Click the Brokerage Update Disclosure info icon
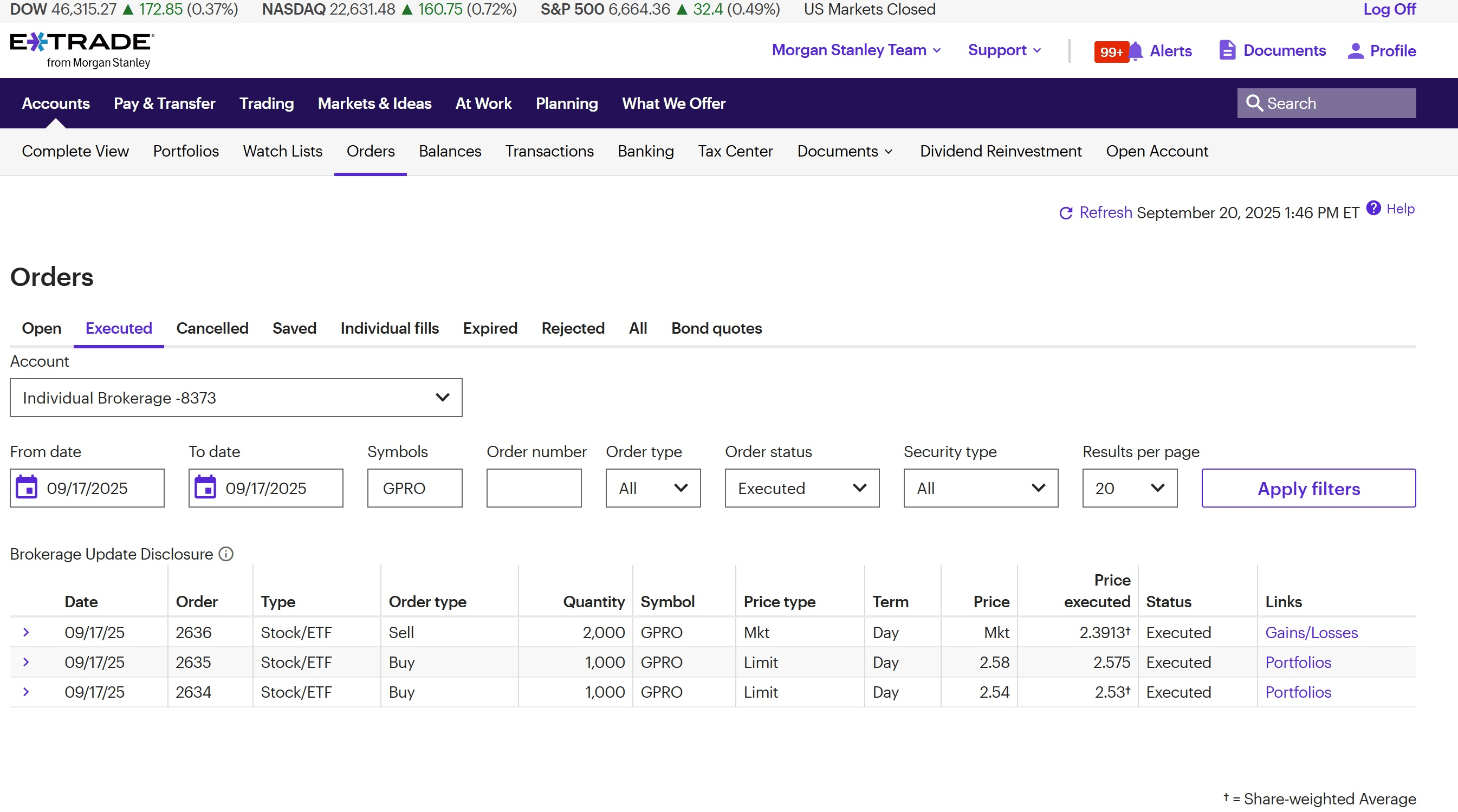Screen dimensions: 1458x812 pos(226,554)
